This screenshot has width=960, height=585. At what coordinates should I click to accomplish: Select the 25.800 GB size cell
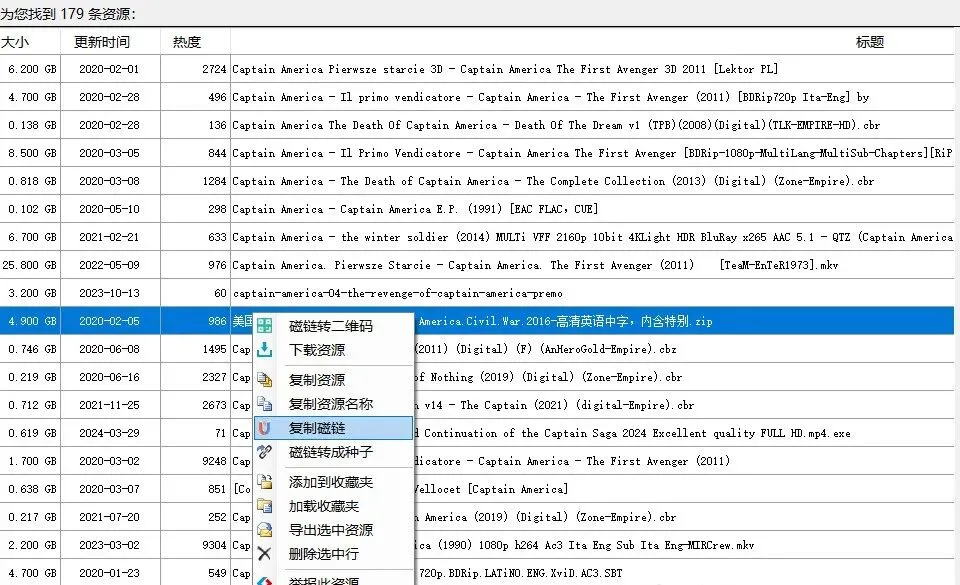[x=30, y=265]
